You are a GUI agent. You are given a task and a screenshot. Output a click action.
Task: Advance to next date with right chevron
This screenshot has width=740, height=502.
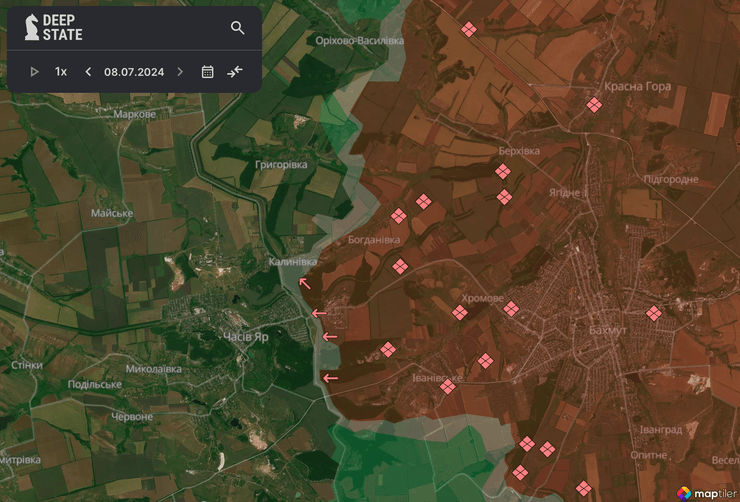tap(180, 72)
